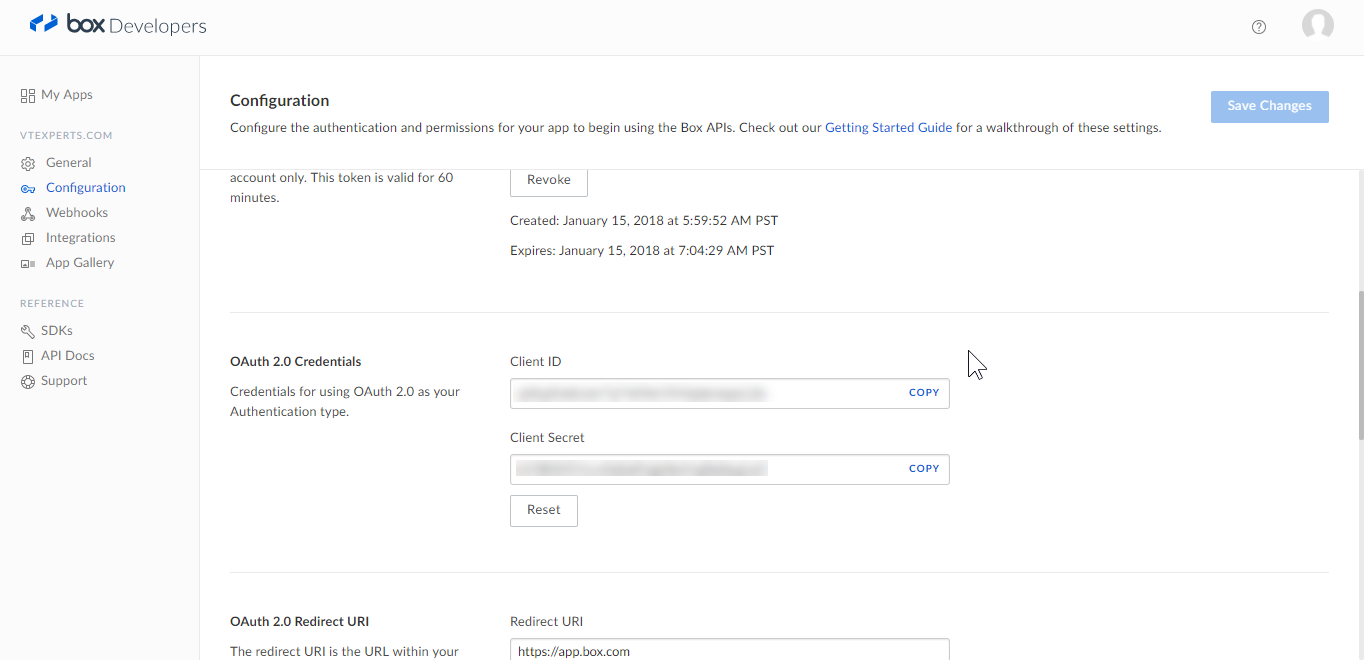This screenshot has width=1364, height=660.
Task: Click the General gear icon
Action: [x=28, y=163]
